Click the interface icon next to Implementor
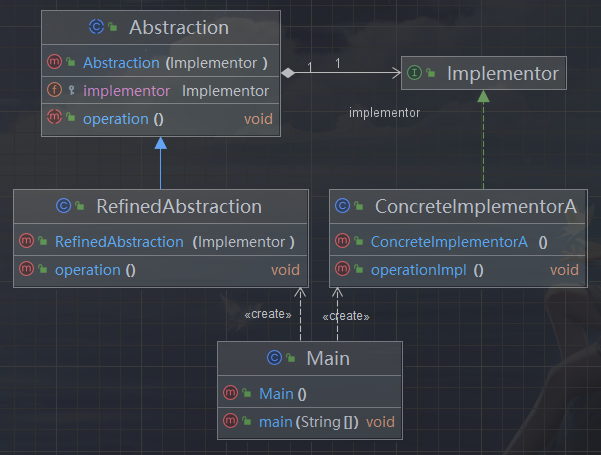 click(419, 73)
